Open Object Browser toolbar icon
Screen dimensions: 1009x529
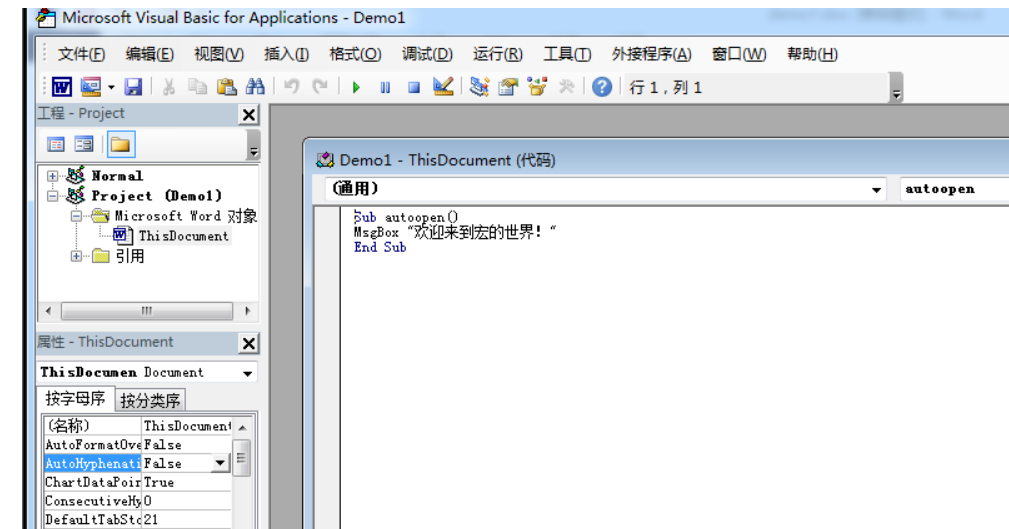point(537,87)
